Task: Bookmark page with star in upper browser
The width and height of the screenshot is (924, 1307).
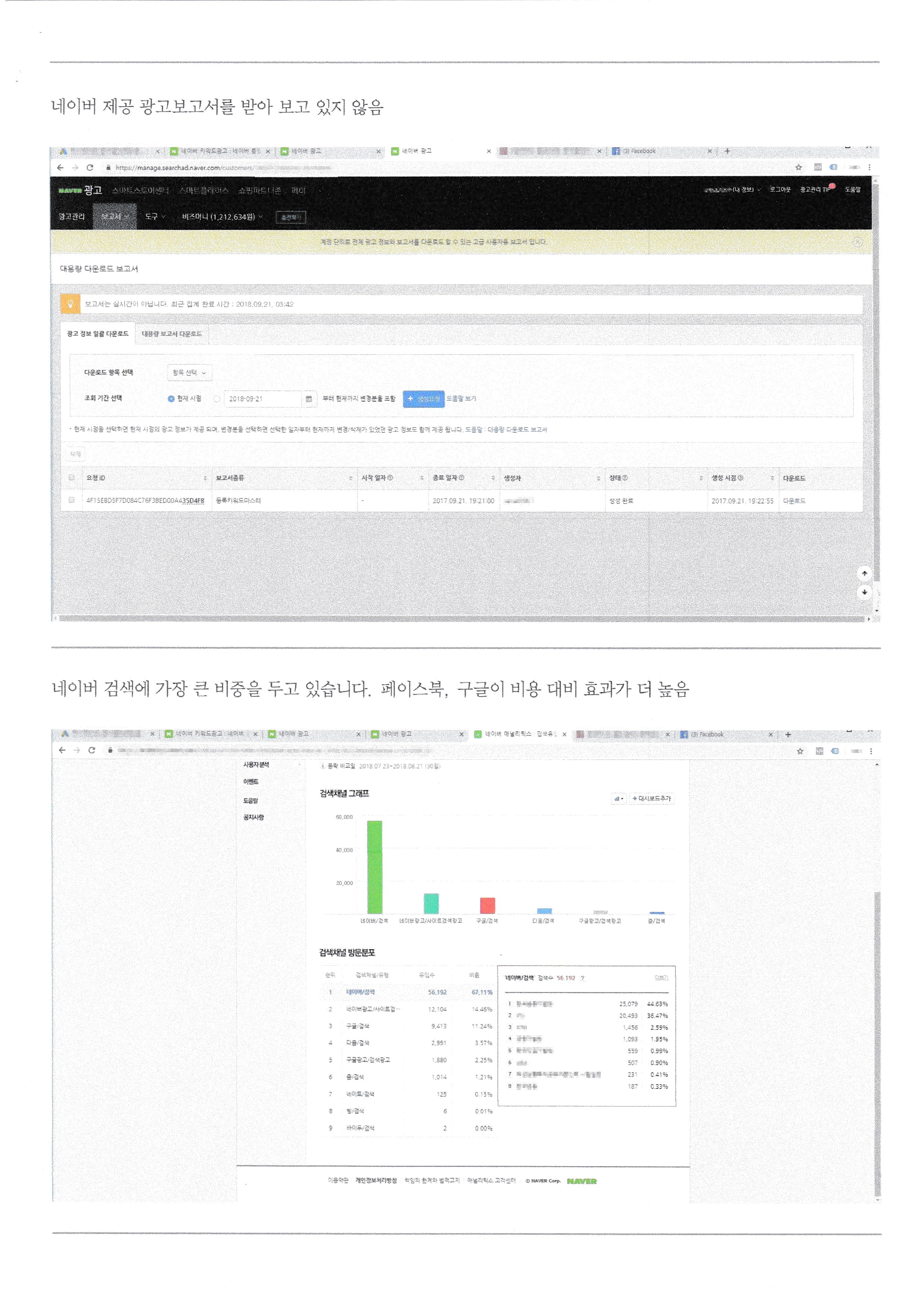Action: coord(798,167)
